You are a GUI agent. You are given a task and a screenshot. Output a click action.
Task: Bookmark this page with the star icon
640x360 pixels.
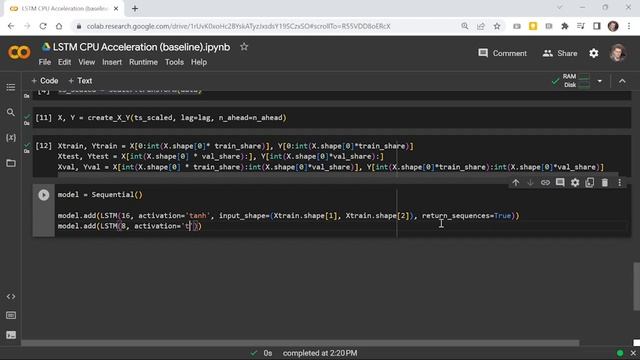497,26
